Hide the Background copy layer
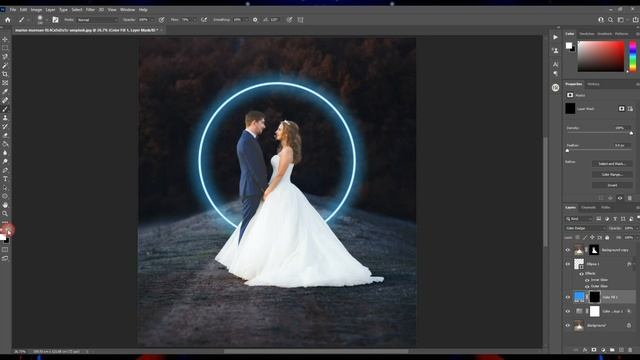The image size is (640, 360). [567, 250]
